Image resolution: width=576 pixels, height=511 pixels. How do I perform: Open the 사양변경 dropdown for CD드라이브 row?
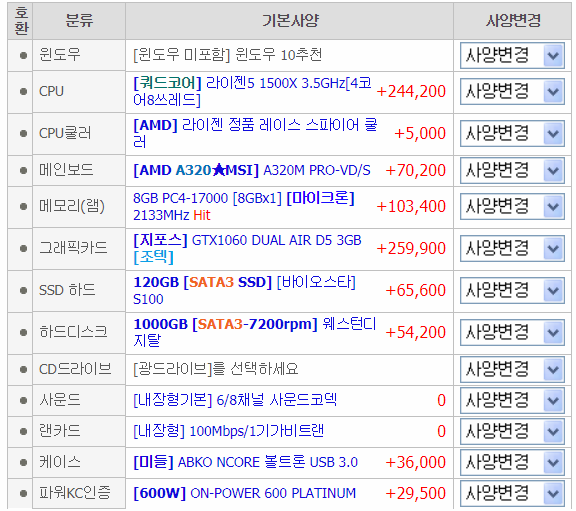click(x=512, y=370)
